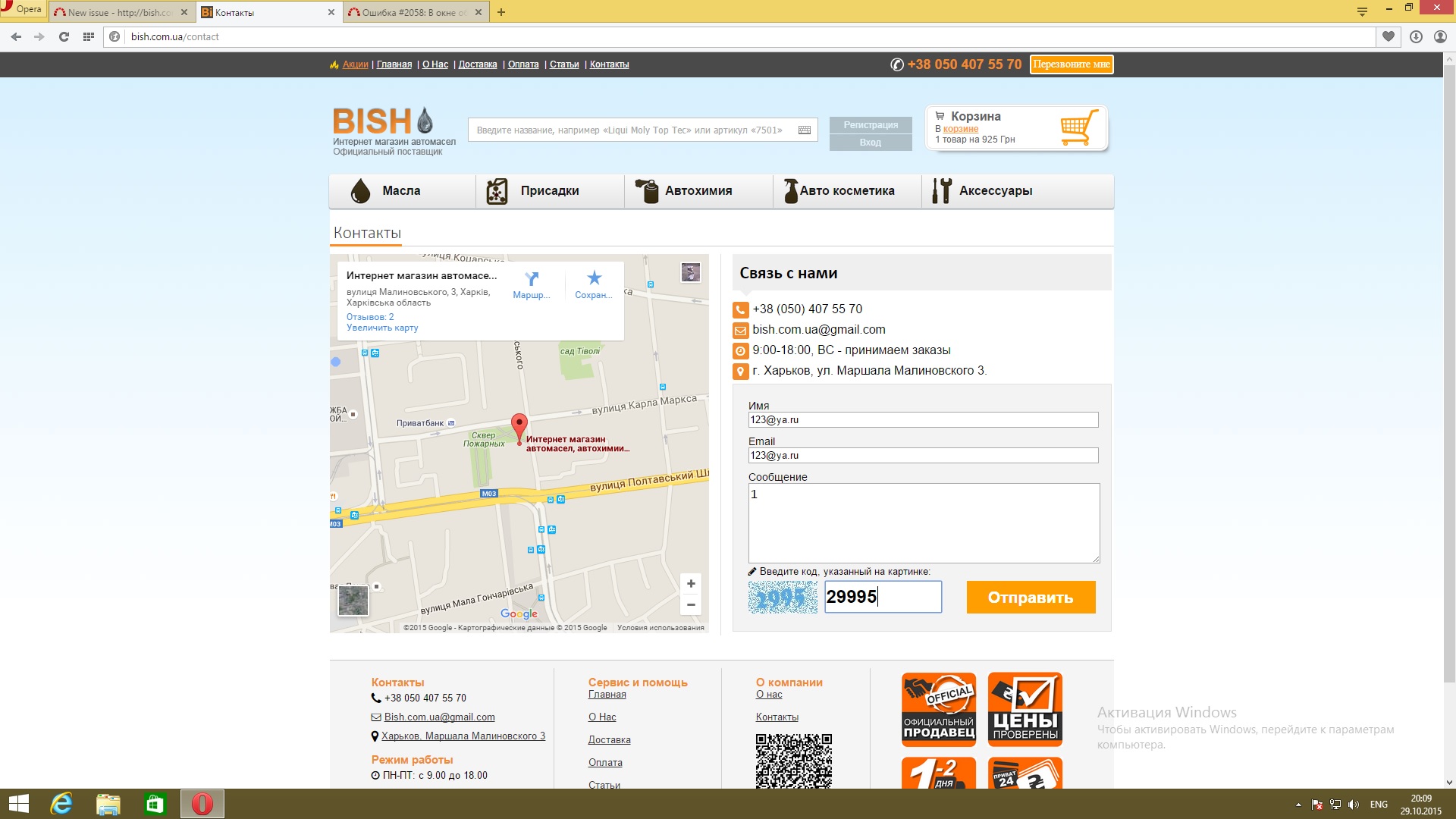Image resolution: width=1456 pixels, height=819 pixels.
Task: Open the Доставка link in top navigation
Action: (x=477, y=64)
